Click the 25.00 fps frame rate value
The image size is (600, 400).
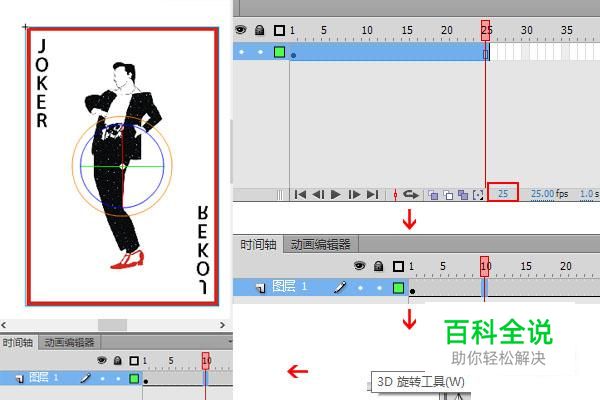pyautogui.click(x=543, y=194)
